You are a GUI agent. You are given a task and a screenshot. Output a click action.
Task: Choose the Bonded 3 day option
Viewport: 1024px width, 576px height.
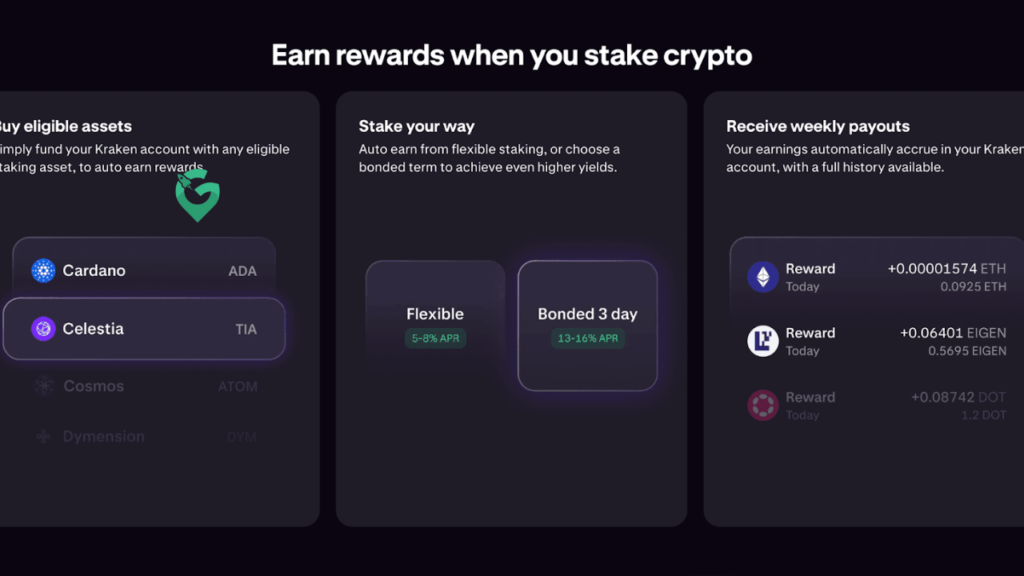click(587, 324)
